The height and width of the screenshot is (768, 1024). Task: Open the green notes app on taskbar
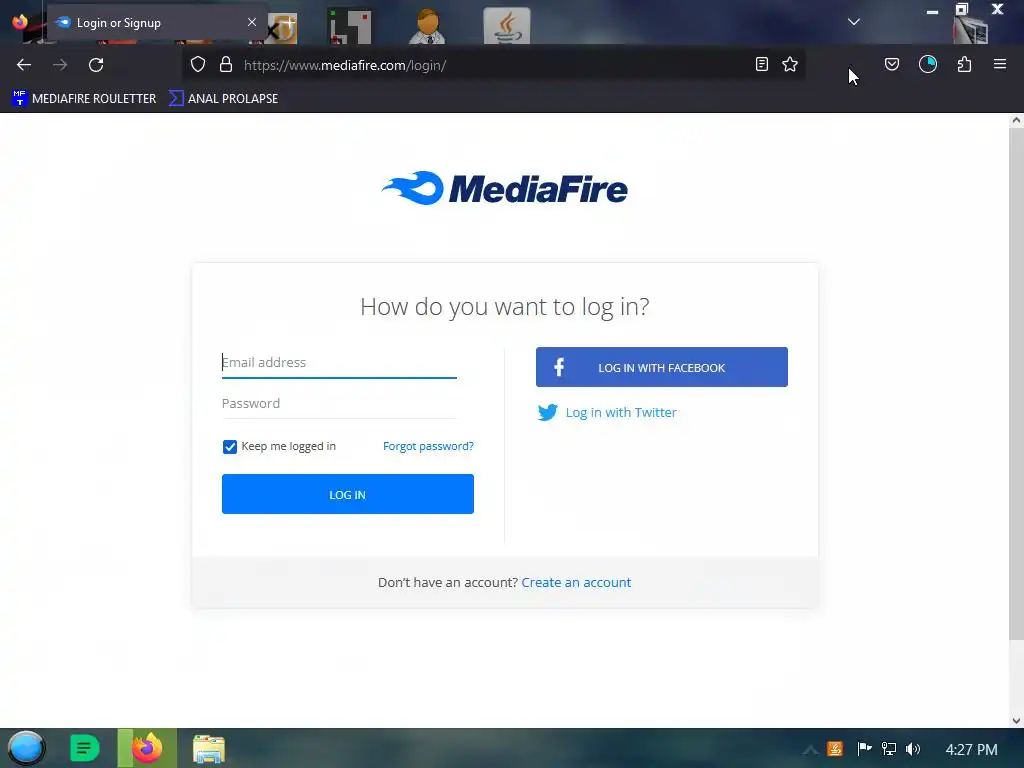[84, 748]
